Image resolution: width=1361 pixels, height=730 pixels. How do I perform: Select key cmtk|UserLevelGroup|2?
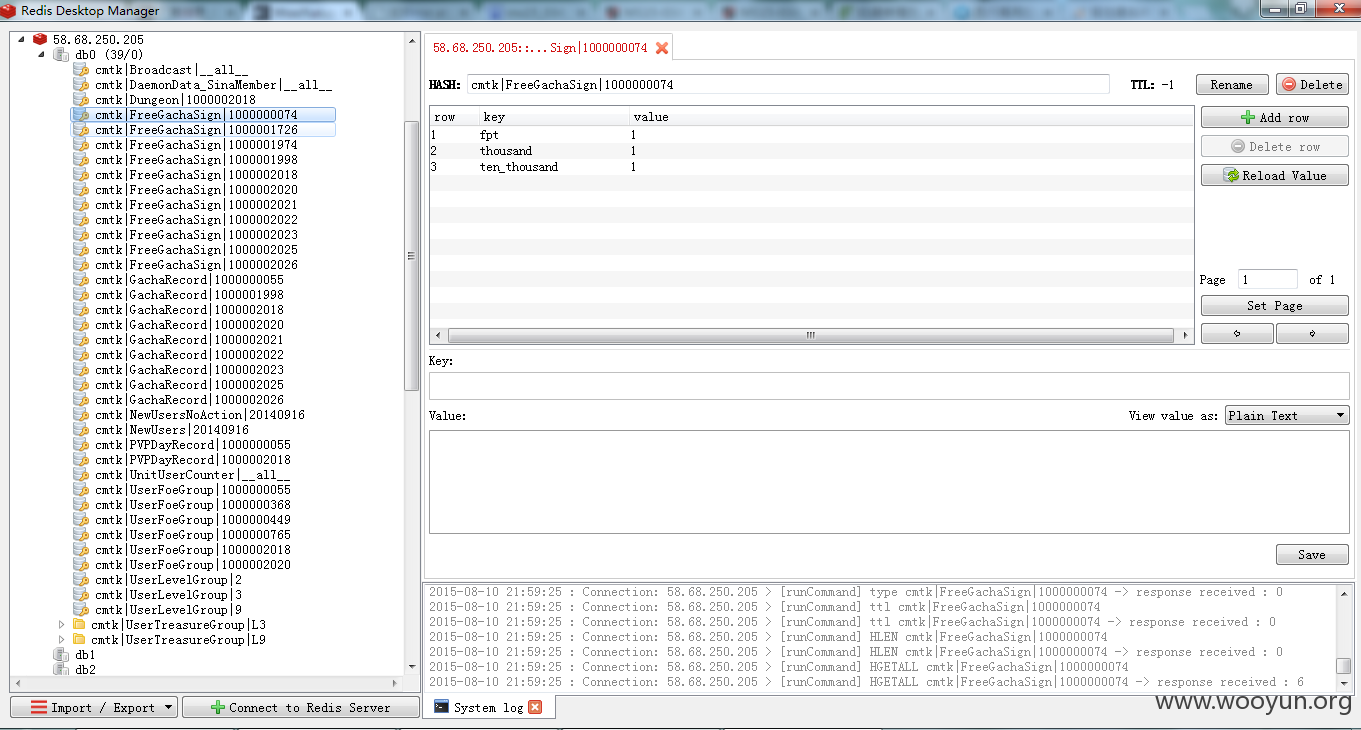168,580
